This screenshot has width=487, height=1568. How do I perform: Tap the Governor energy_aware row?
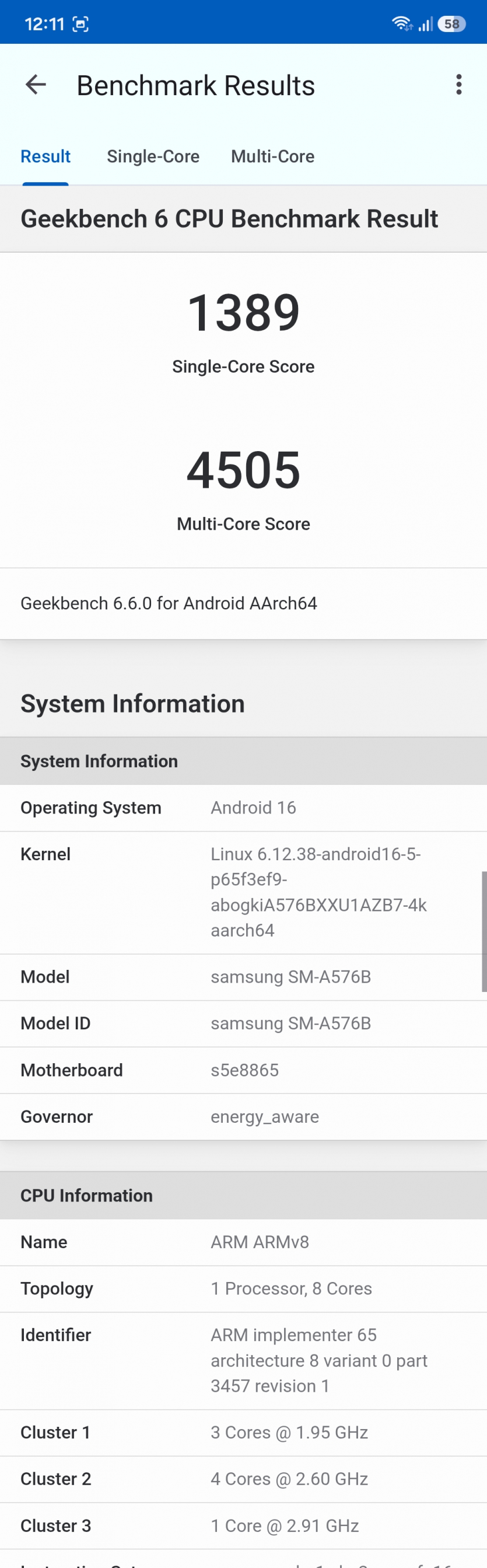pos(243,1117)
